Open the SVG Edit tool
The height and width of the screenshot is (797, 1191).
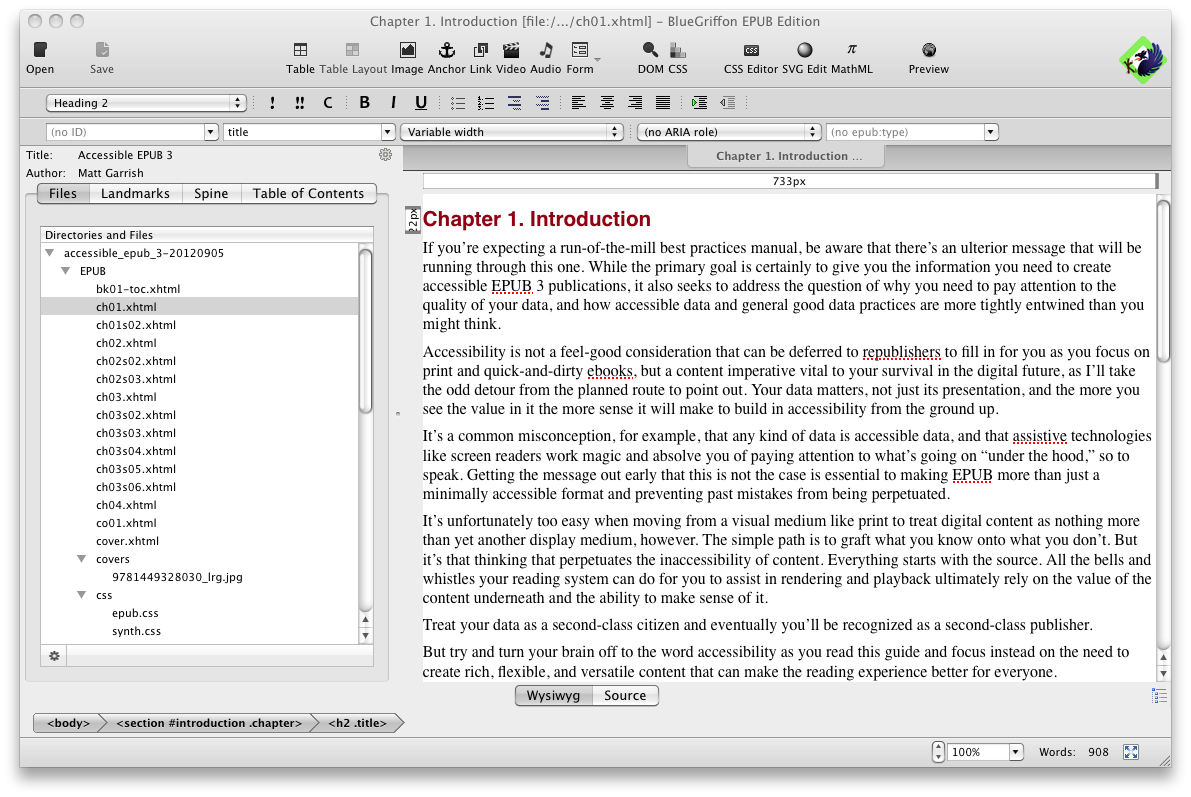(804, 50)
